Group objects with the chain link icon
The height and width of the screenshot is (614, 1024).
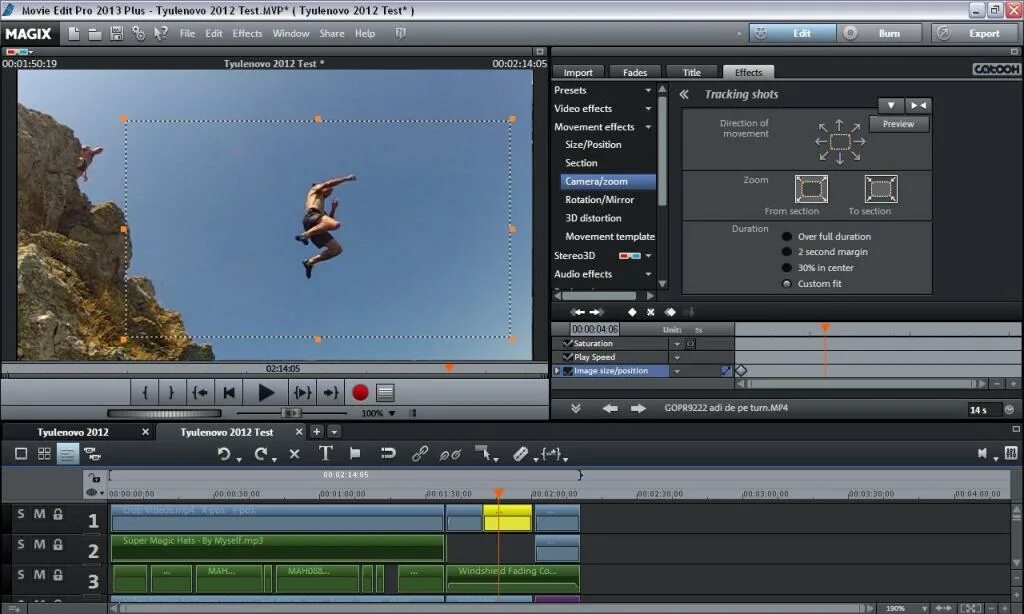click(419, 453)
